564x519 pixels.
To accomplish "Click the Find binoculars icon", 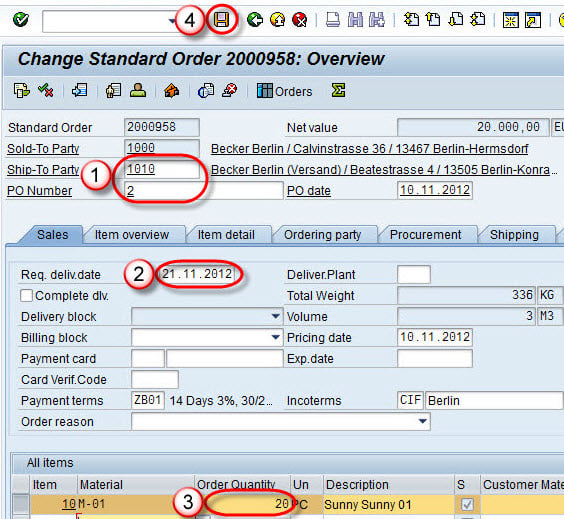I will pyautogui.click(x=355, y=20).
